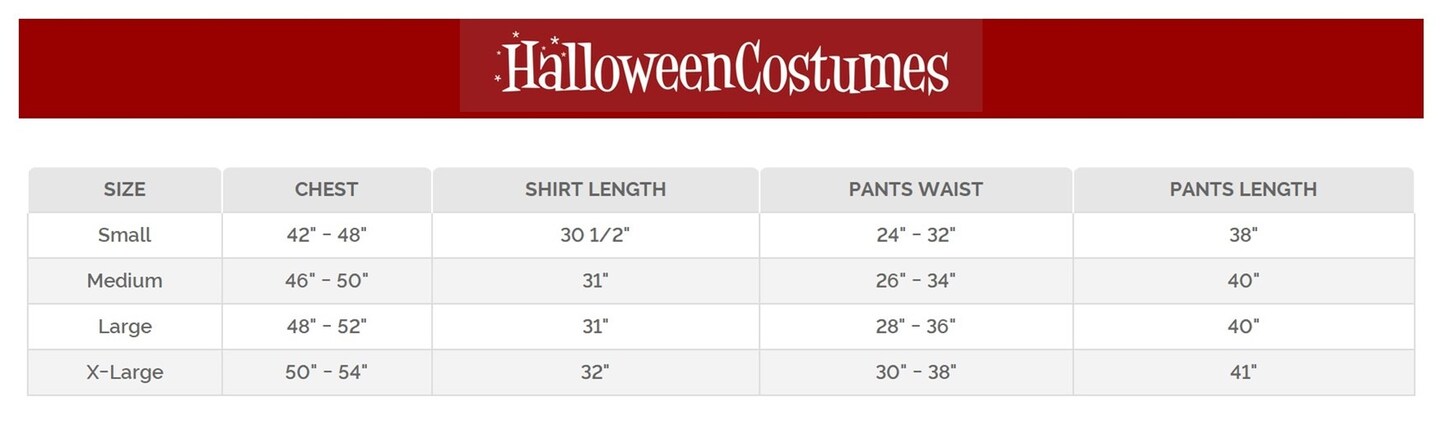This screenshot has height=423, width=1440.
Task: Click the 30 1/2" shirt length cell
Action: click(x=595, y=235)
